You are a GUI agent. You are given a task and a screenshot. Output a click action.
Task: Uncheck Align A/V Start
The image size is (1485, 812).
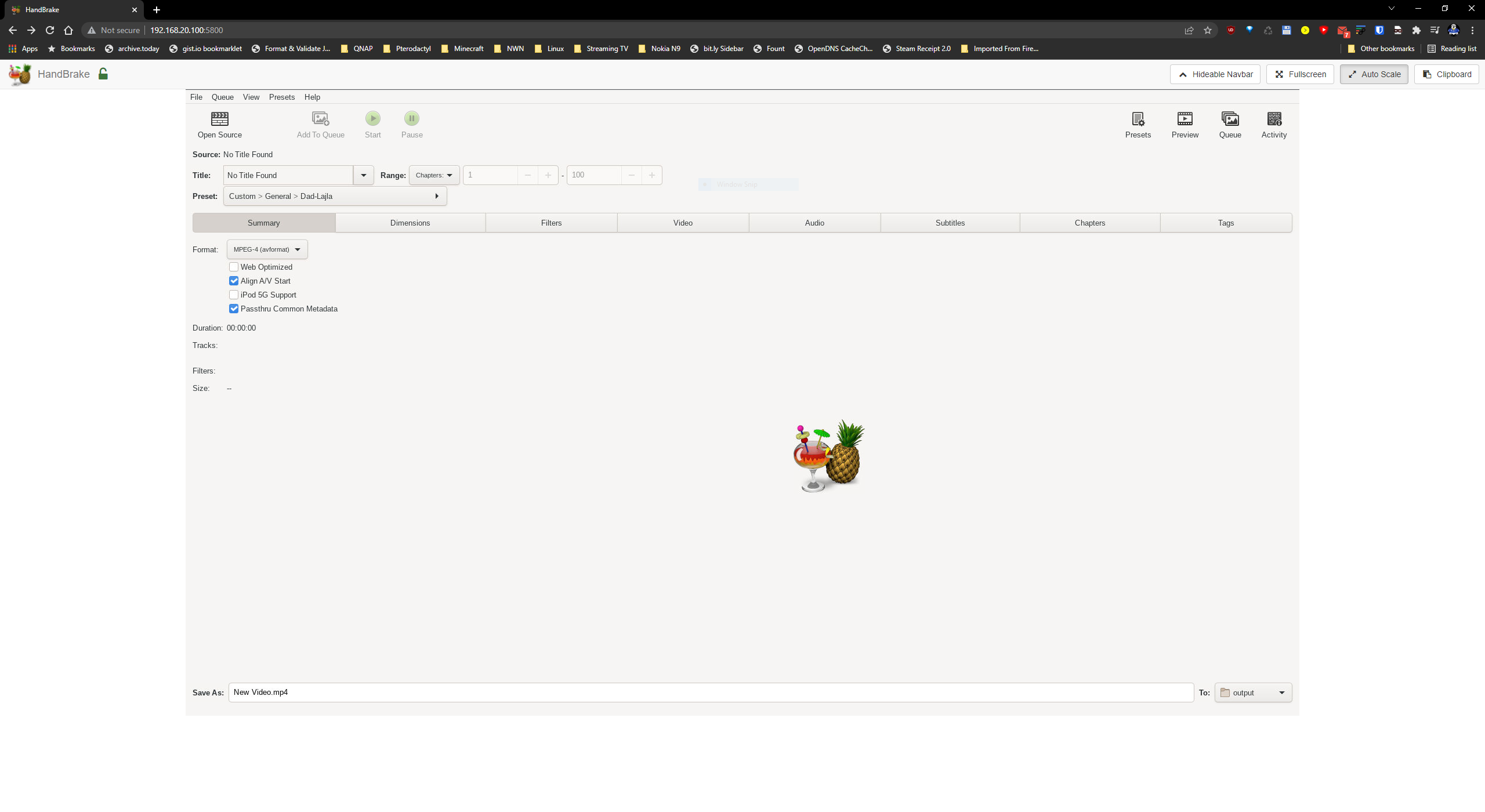234,281
